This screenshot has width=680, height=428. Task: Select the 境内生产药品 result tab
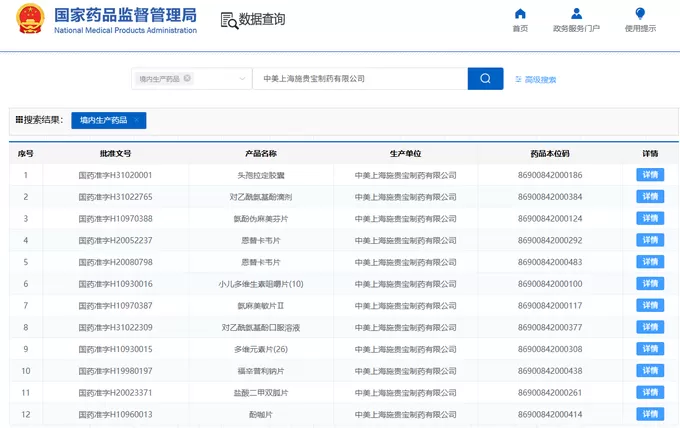tap(108, 120)
